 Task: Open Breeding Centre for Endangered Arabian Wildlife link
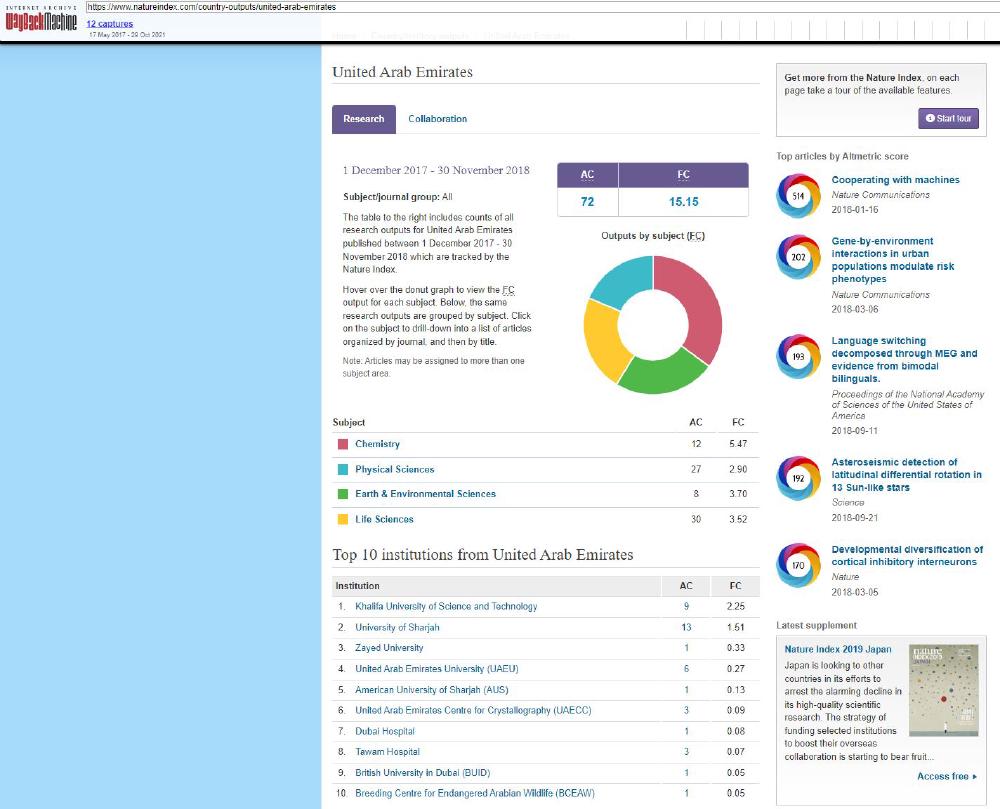[475, 794]
